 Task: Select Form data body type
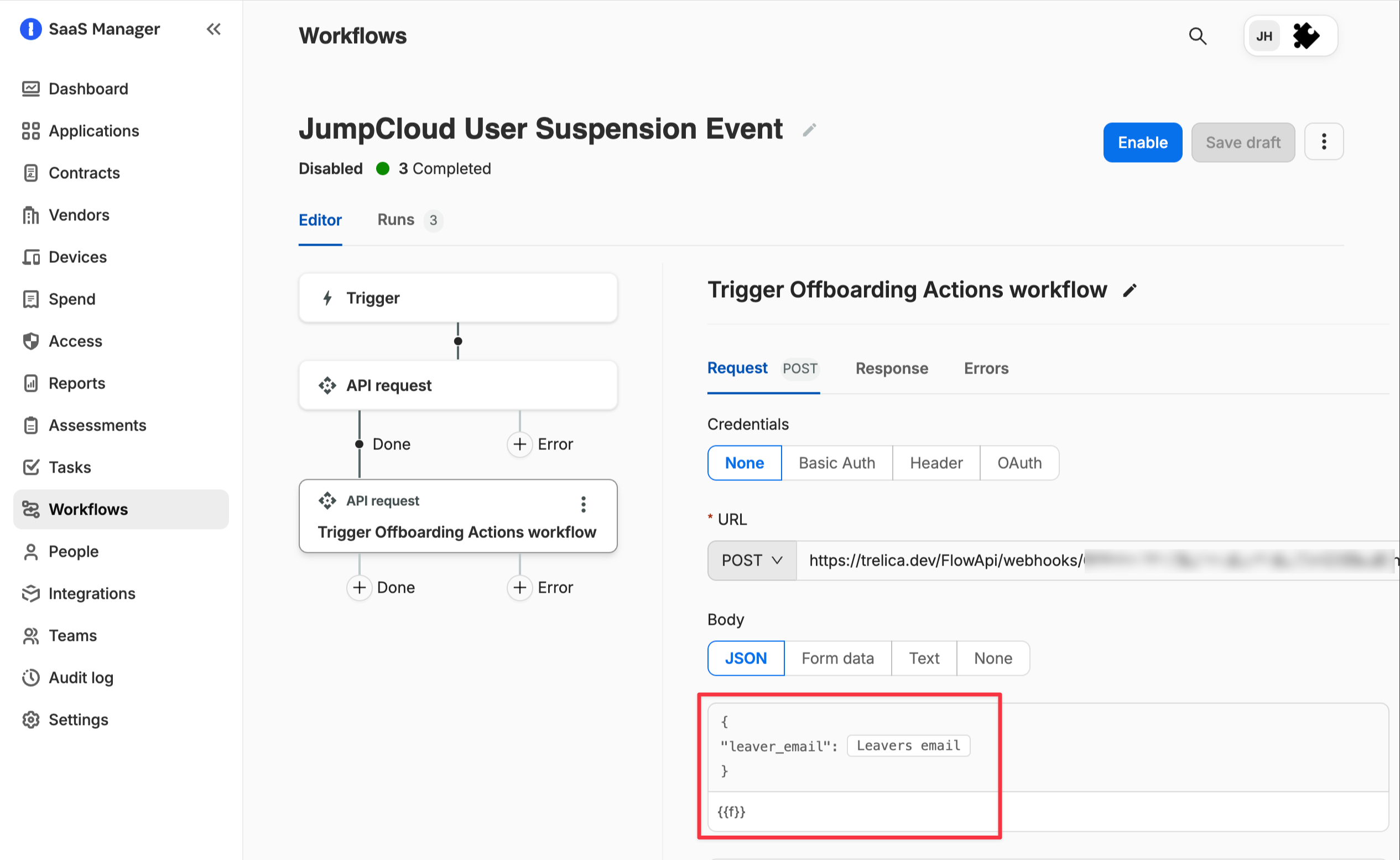(838, 659)
